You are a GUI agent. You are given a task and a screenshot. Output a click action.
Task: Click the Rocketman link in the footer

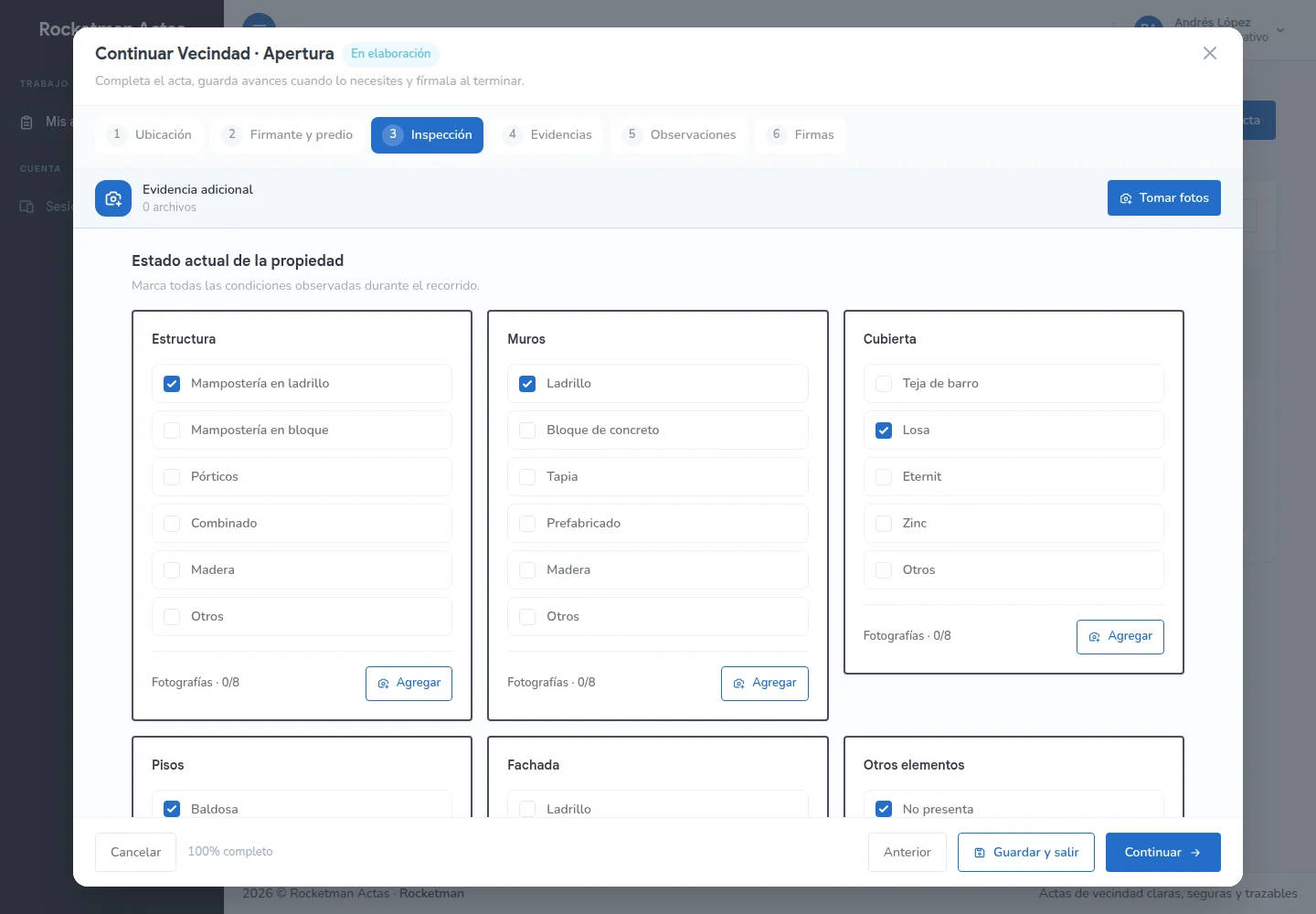point(431,893)
